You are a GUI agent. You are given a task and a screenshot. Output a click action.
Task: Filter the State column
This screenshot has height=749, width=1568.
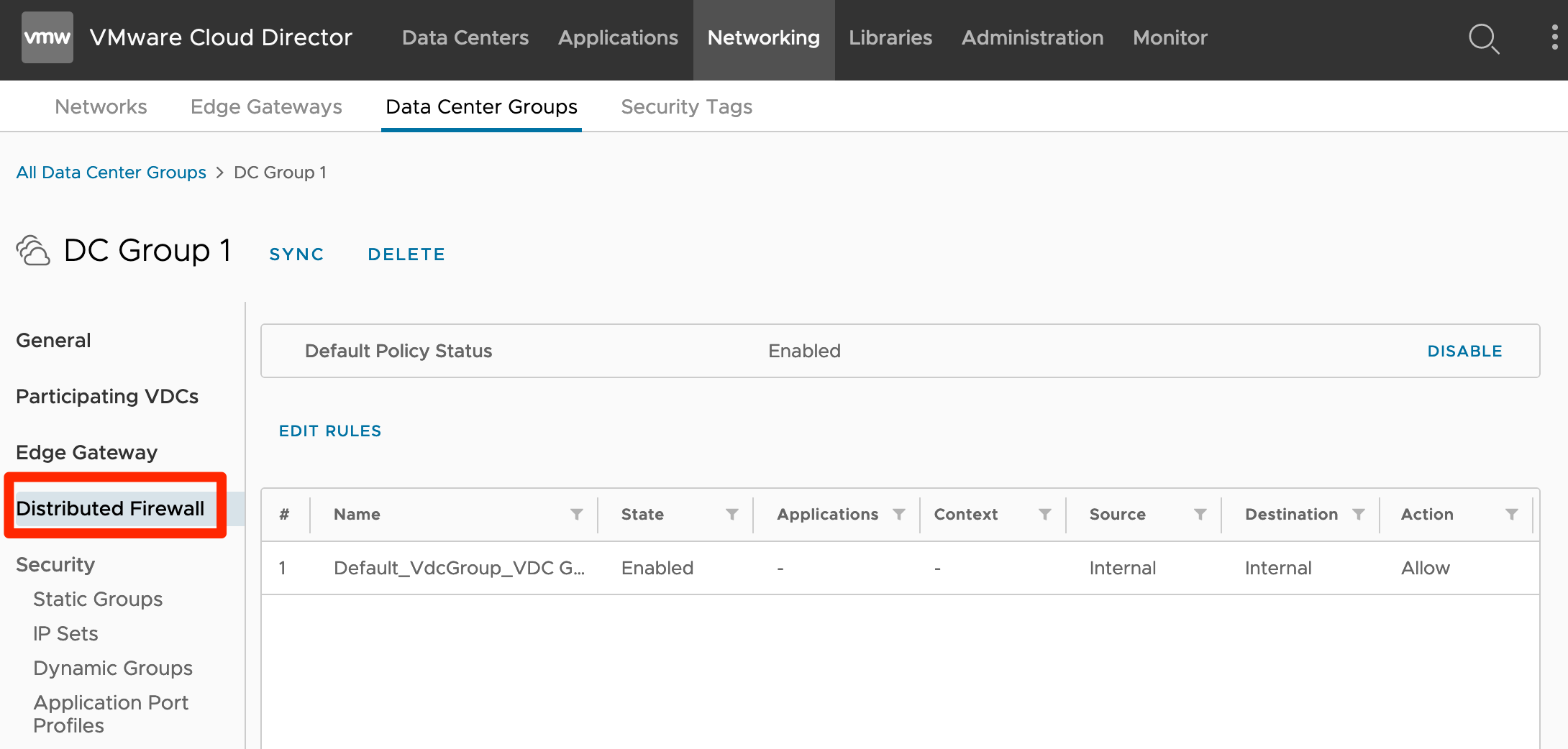pos(732,515)
